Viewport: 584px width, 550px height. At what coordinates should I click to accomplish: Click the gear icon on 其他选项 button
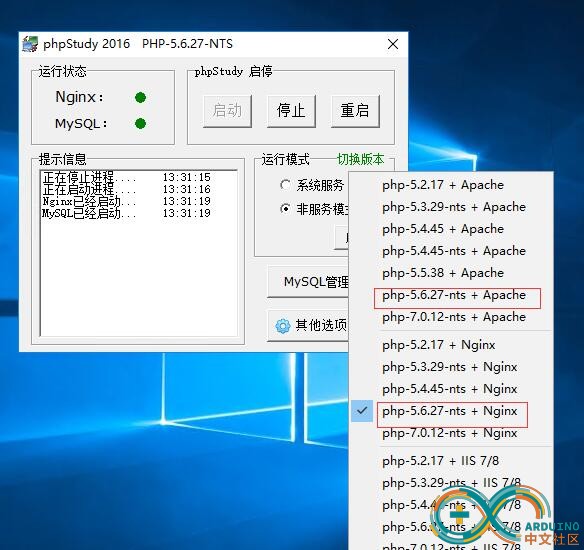click(283, 326)
